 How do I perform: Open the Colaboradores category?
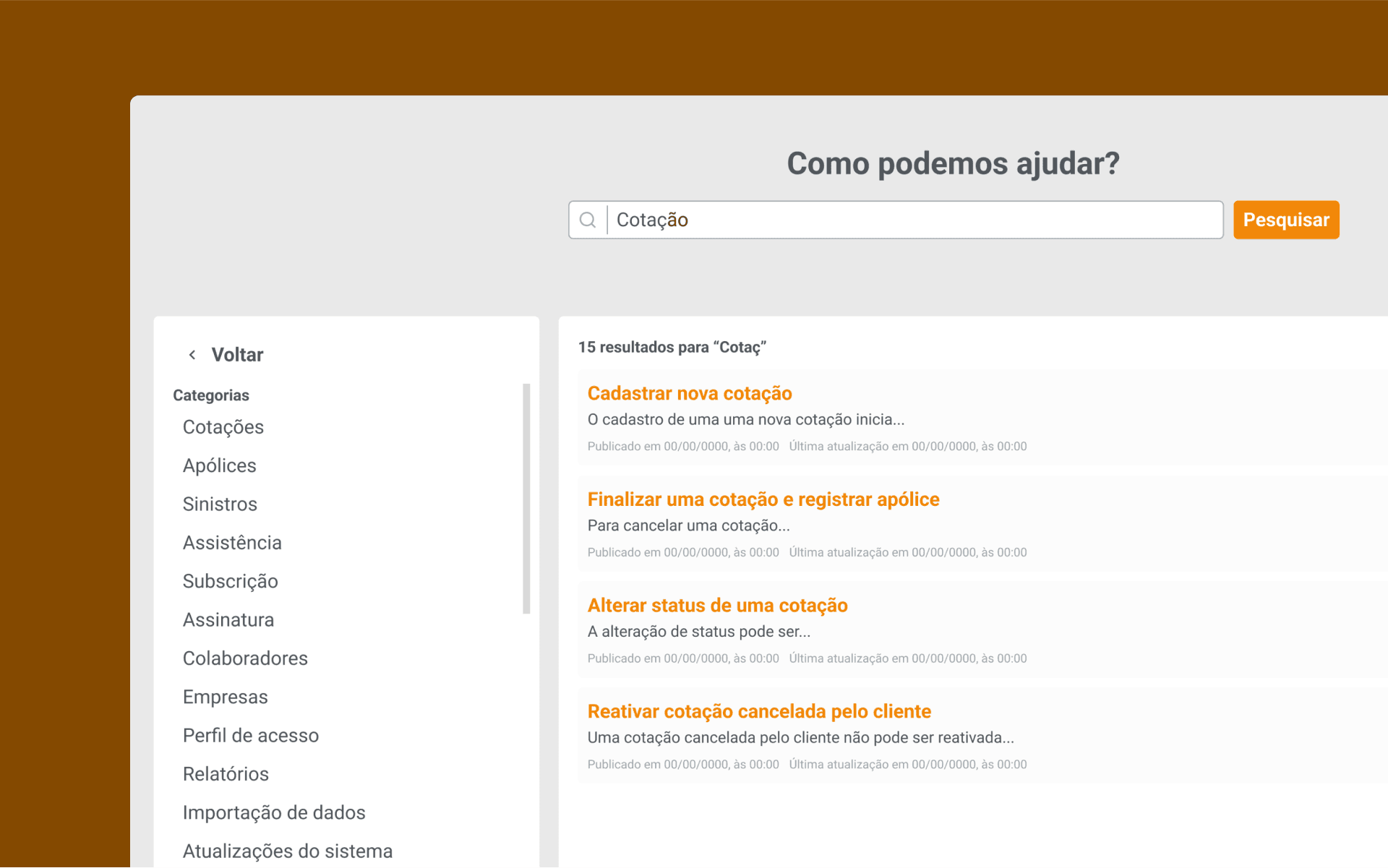tap(245, 658)
